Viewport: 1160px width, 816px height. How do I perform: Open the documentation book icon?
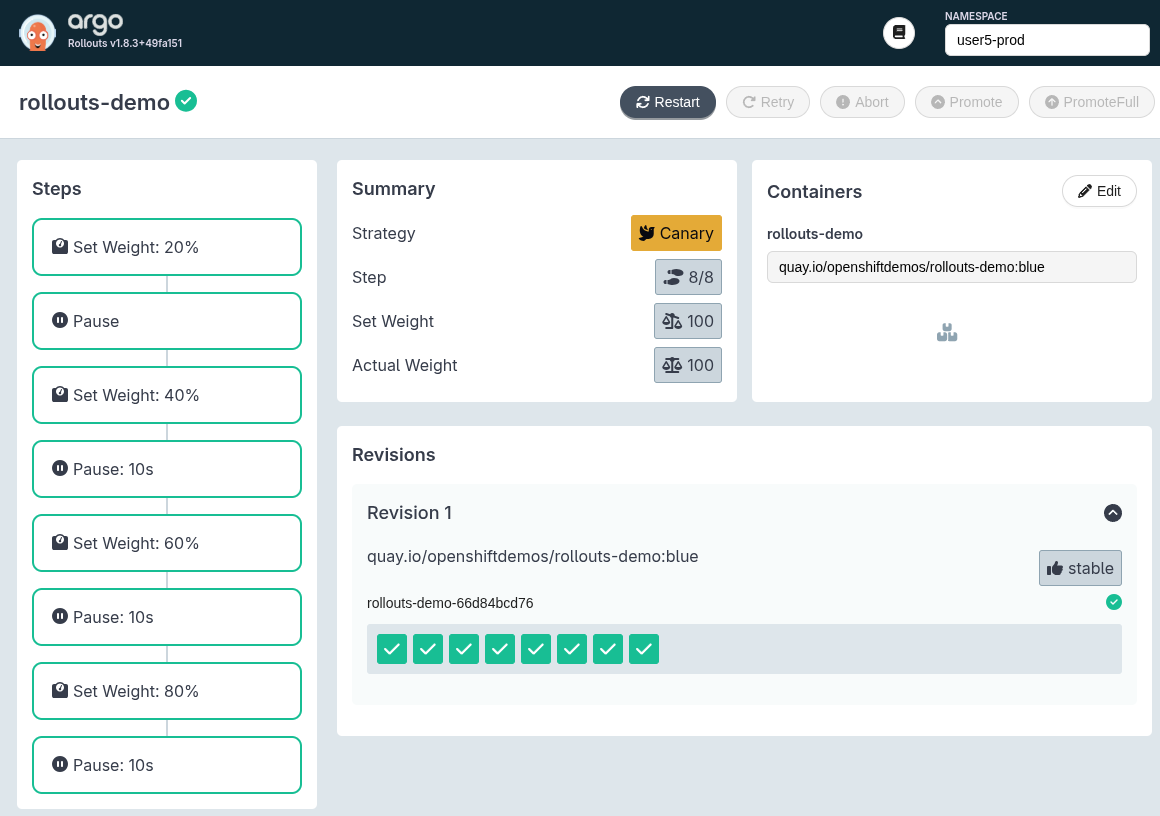(899, 33)
